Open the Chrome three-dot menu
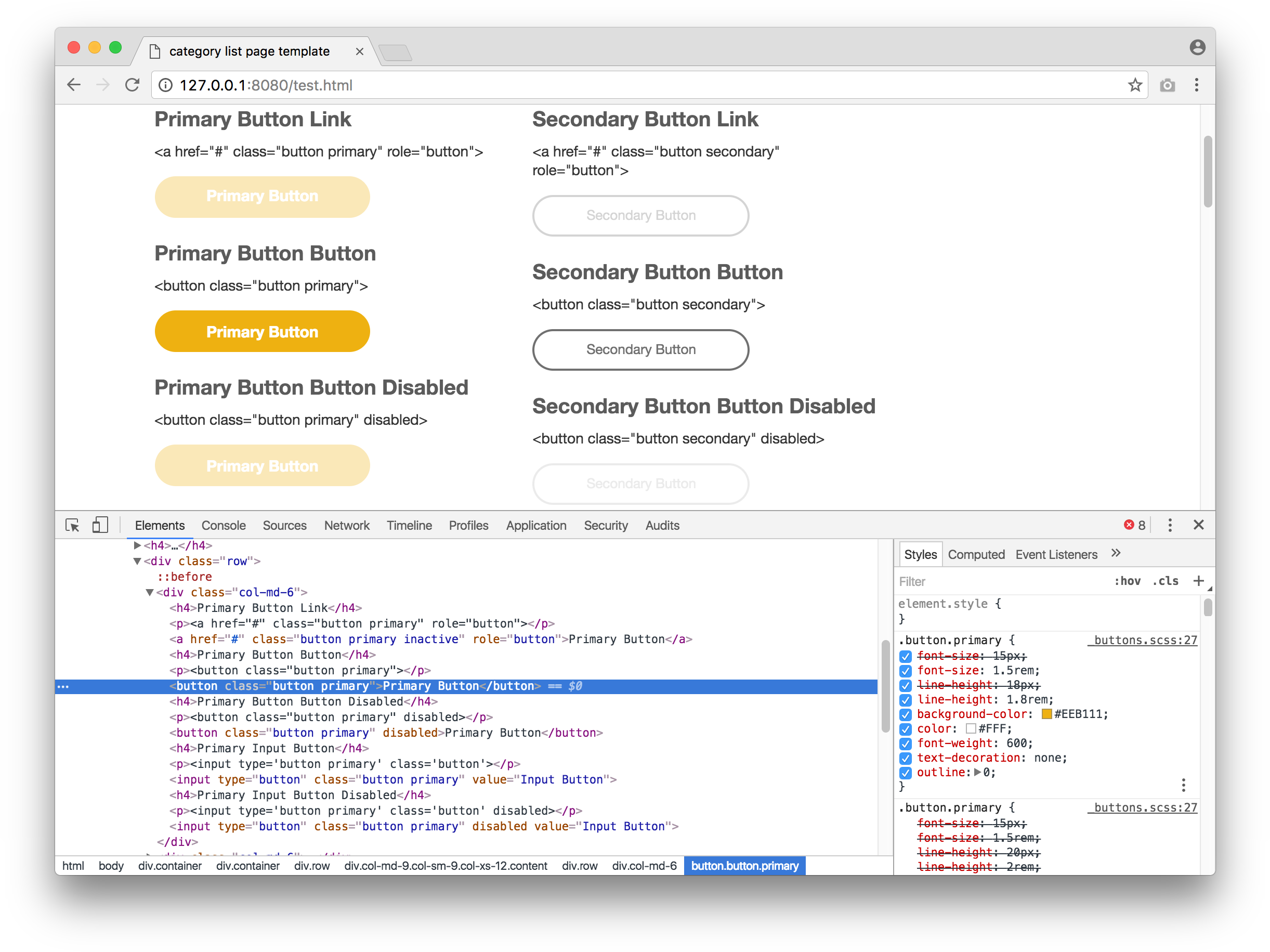The width and height of the screenshot is (1270, 952). click(1197, 85)
